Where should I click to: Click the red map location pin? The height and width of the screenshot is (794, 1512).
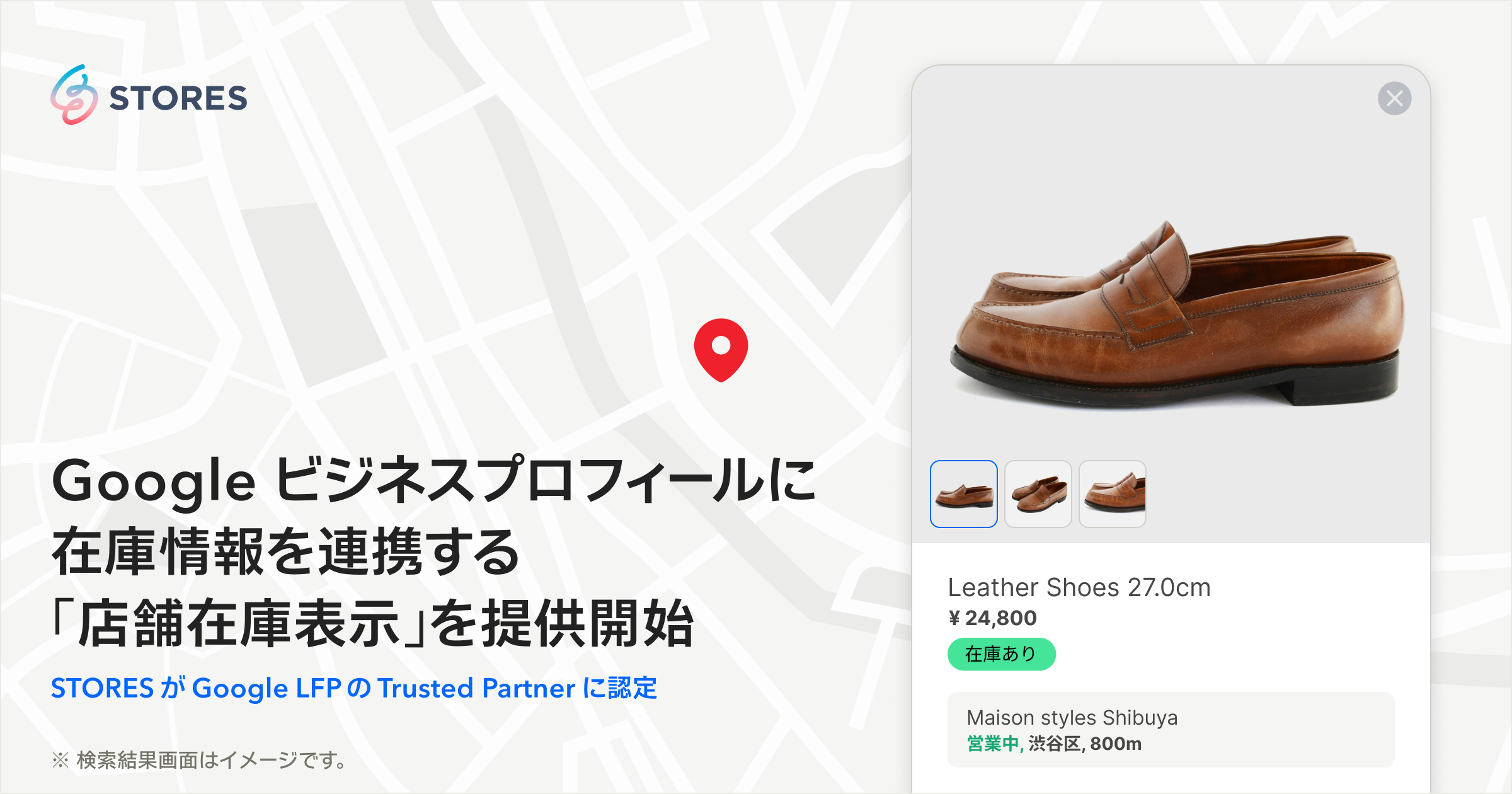[721, 350]
